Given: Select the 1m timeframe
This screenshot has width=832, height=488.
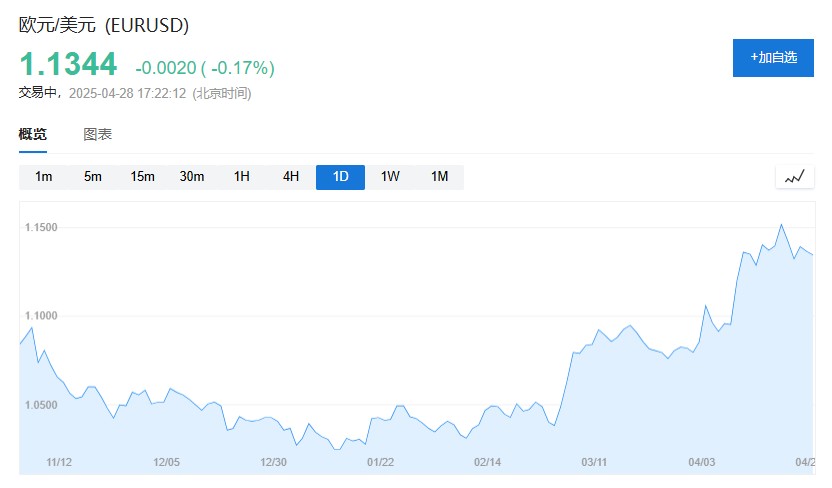Looking at the screenshot, I should click(x=43, y=177).
